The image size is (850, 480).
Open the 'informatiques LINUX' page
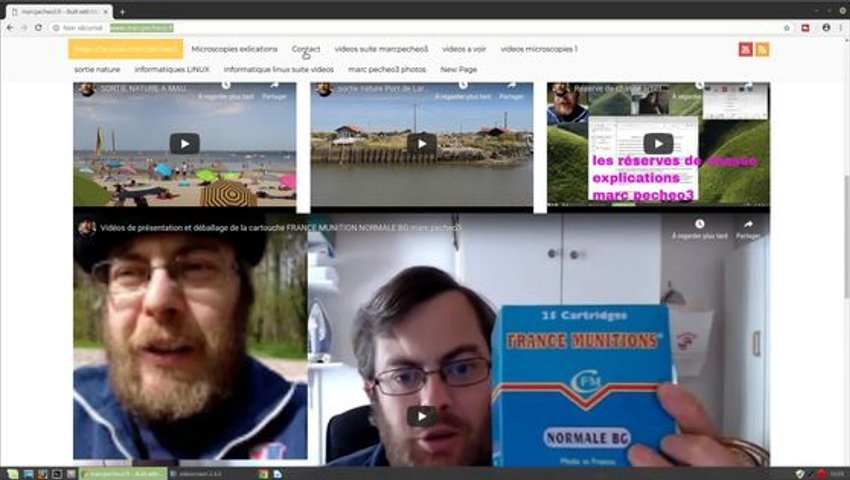point(172,69)
